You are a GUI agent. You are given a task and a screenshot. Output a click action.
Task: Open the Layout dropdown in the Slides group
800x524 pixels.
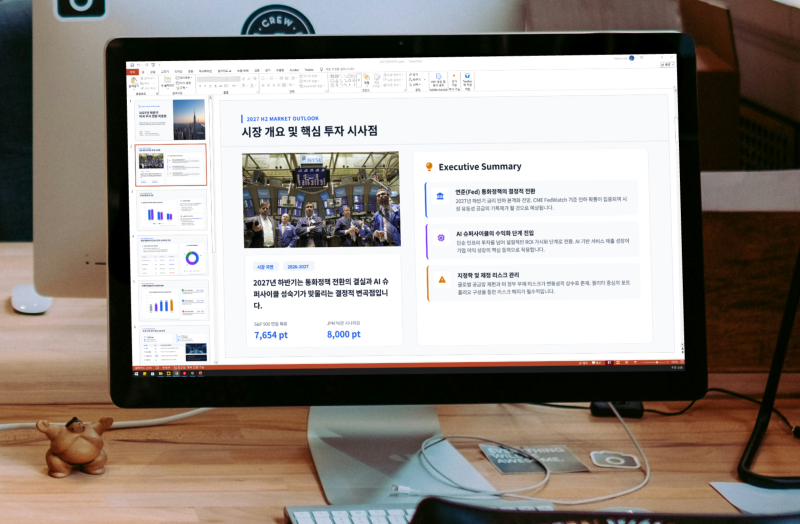(184, 78)
